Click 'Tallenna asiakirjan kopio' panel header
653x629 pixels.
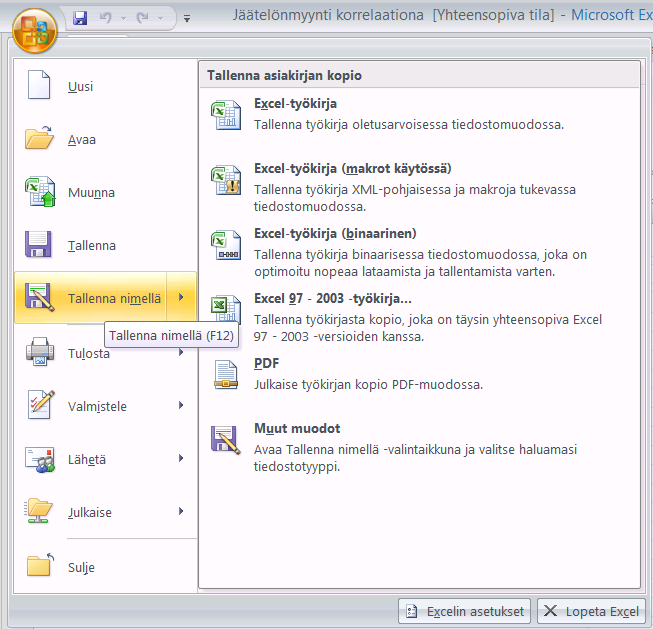[x=284, y=75]
